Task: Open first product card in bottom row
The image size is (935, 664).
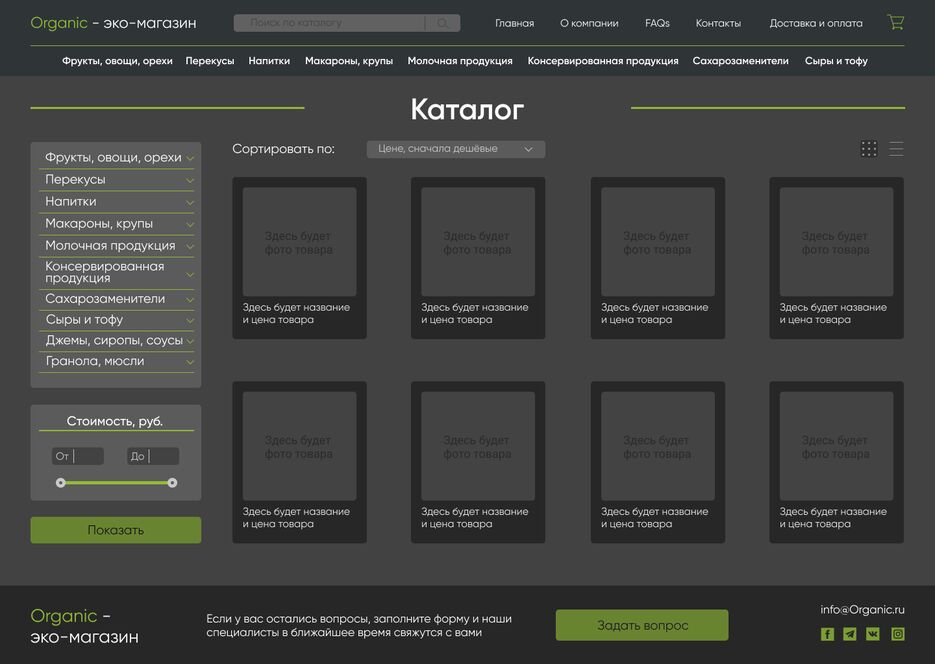Action: tap(299, 462)
